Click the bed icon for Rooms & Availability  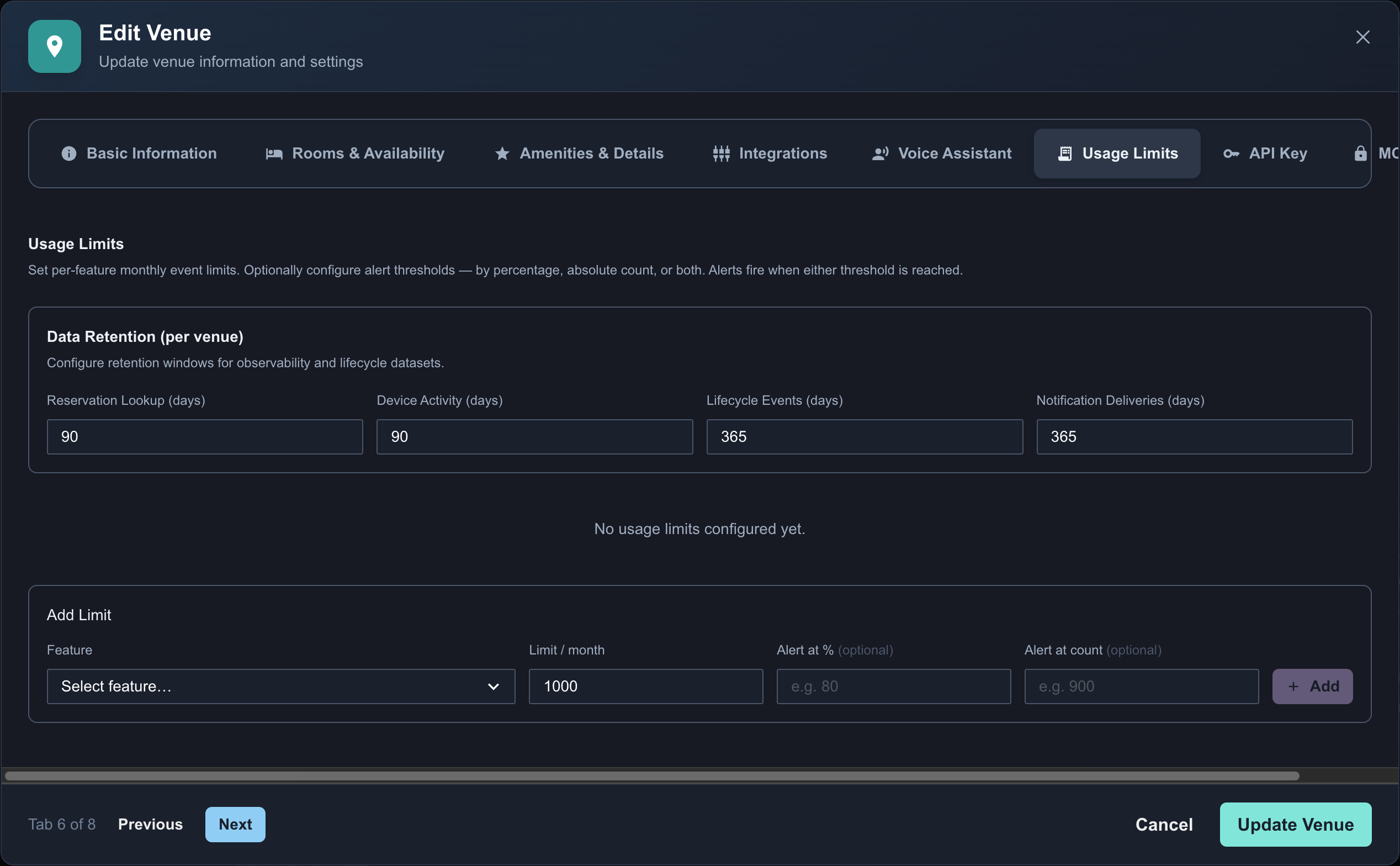274,154
